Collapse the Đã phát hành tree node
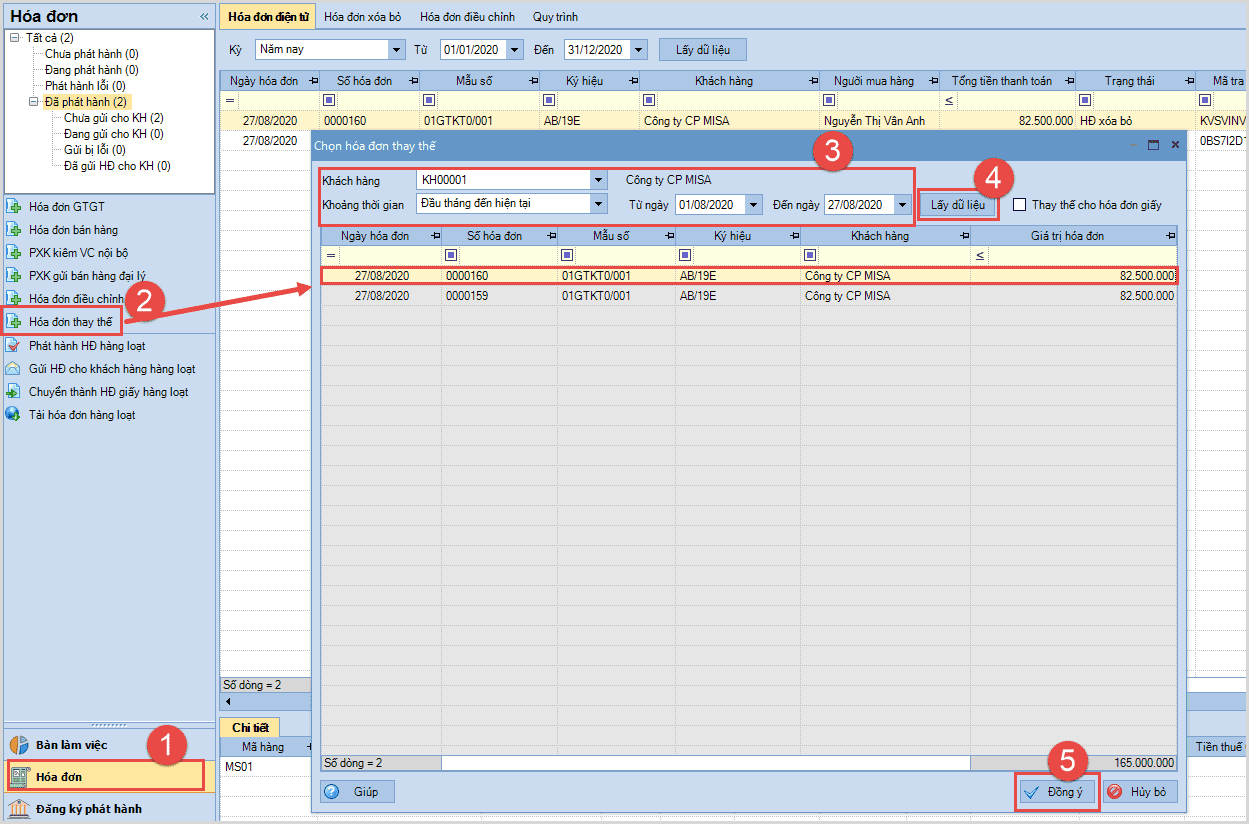The width and height of the screenshot is (1249, 824). coord(33,102)
